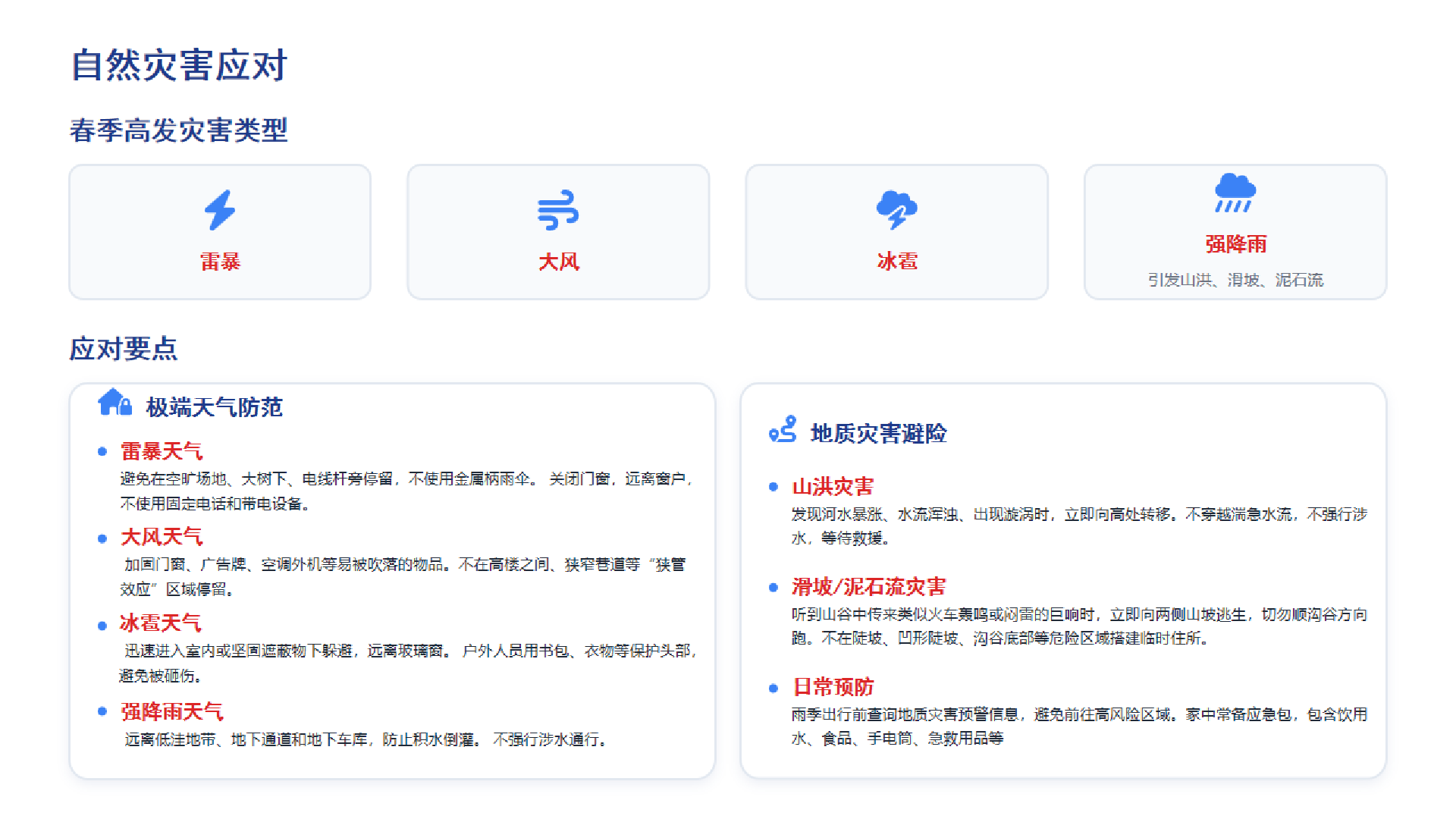Click the wind icon above 大风
Image resolution: width=1456 pixels, height=819 pixels.
pyautogui.click(x=558, y=210)
